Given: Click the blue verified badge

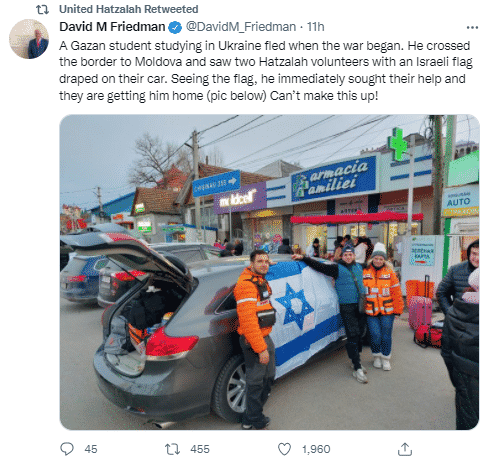Looking at the screenshot, I should [x=175, y=27].
